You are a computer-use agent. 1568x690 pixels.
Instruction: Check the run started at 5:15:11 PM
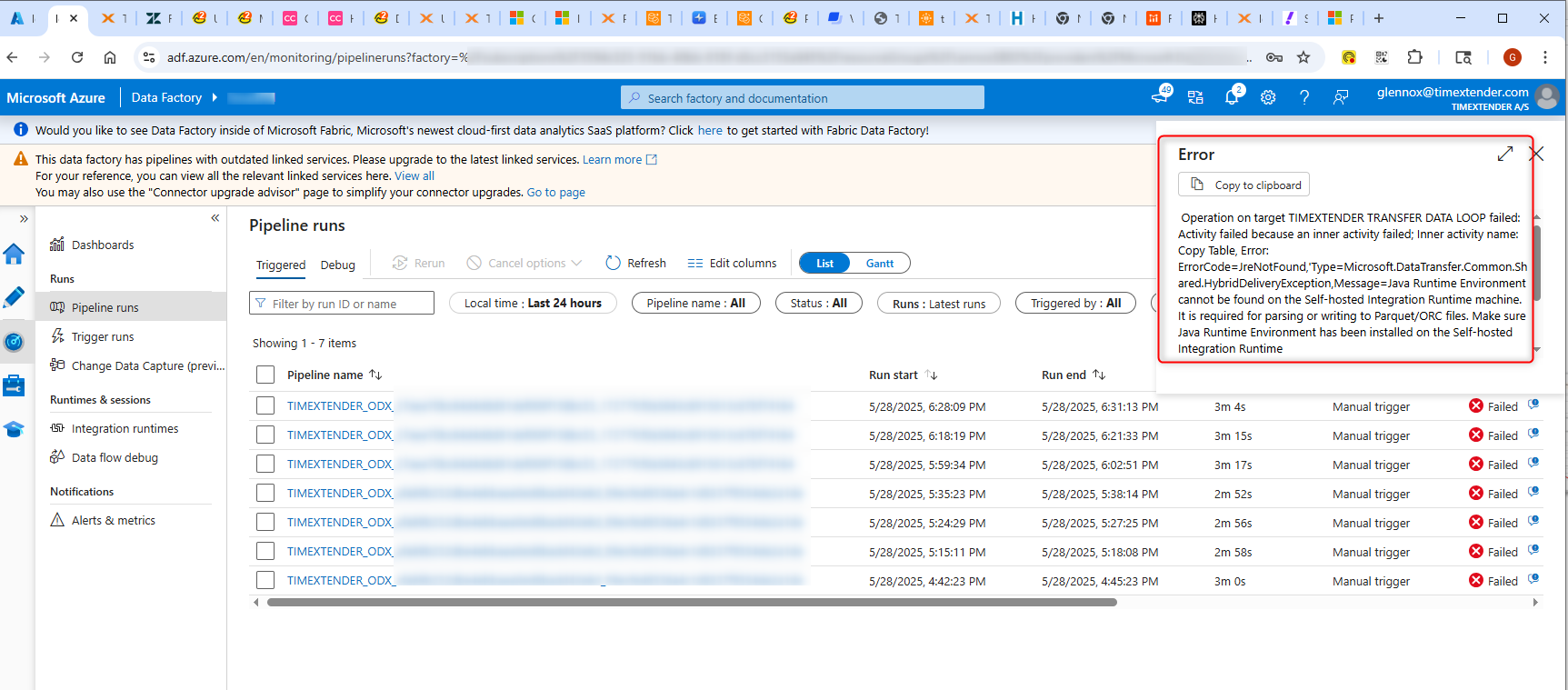point(265,551)
